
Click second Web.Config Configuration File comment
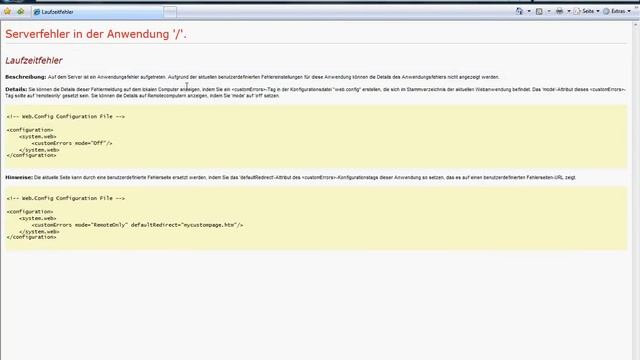click(x=66, y=198)
